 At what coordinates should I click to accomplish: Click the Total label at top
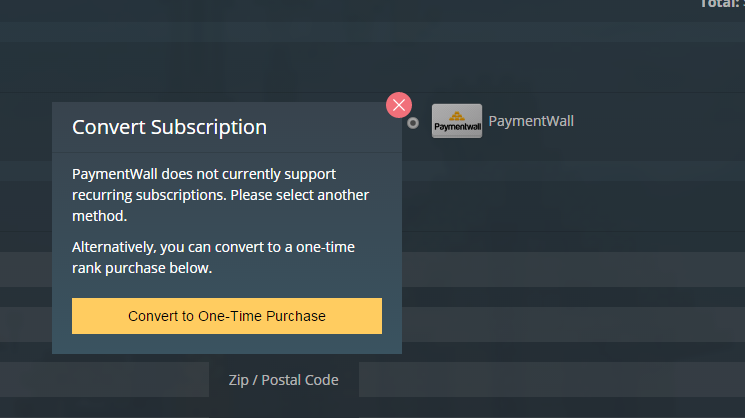click(x=722, y=4)
